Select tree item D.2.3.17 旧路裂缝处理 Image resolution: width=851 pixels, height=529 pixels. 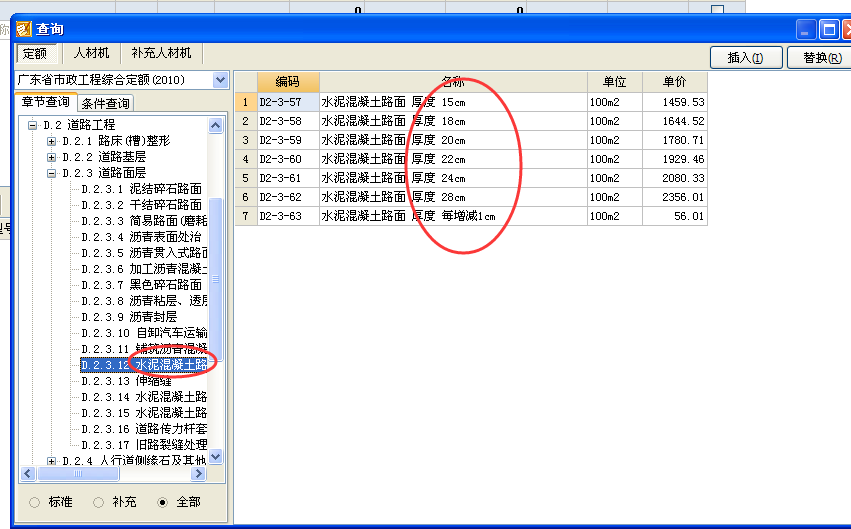tap(144, 445)
